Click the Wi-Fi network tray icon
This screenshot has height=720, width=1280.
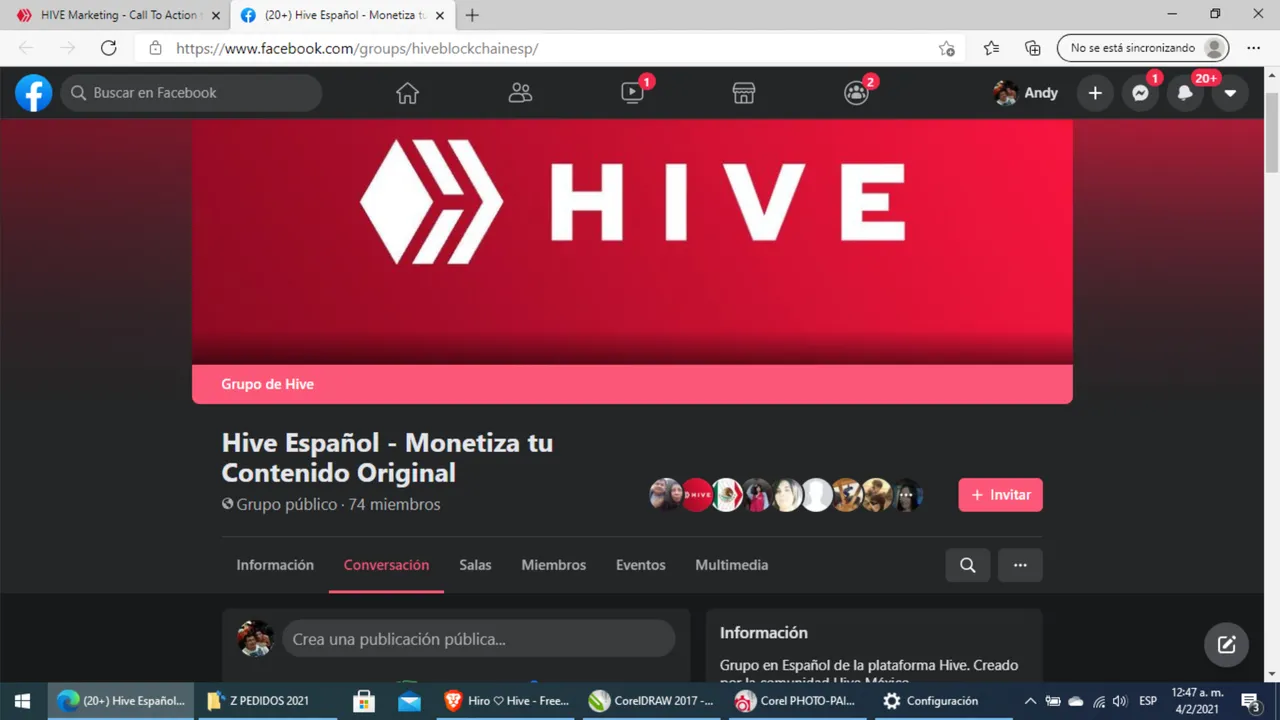[x=1099, y=701]
